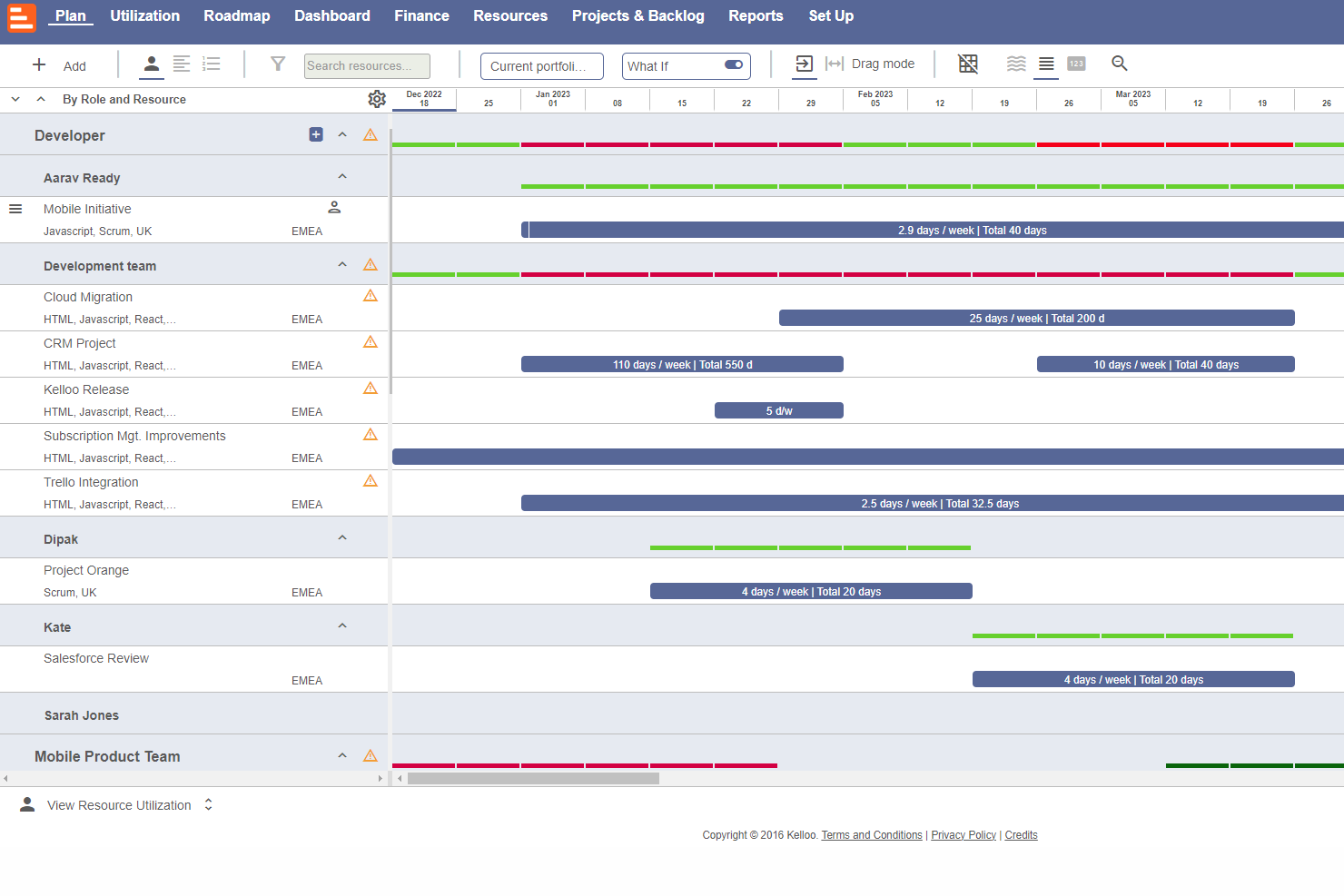Click the warning triangle on Cloud Migration
Screen dimensions: 1344x896
click(x=371, y=296)
